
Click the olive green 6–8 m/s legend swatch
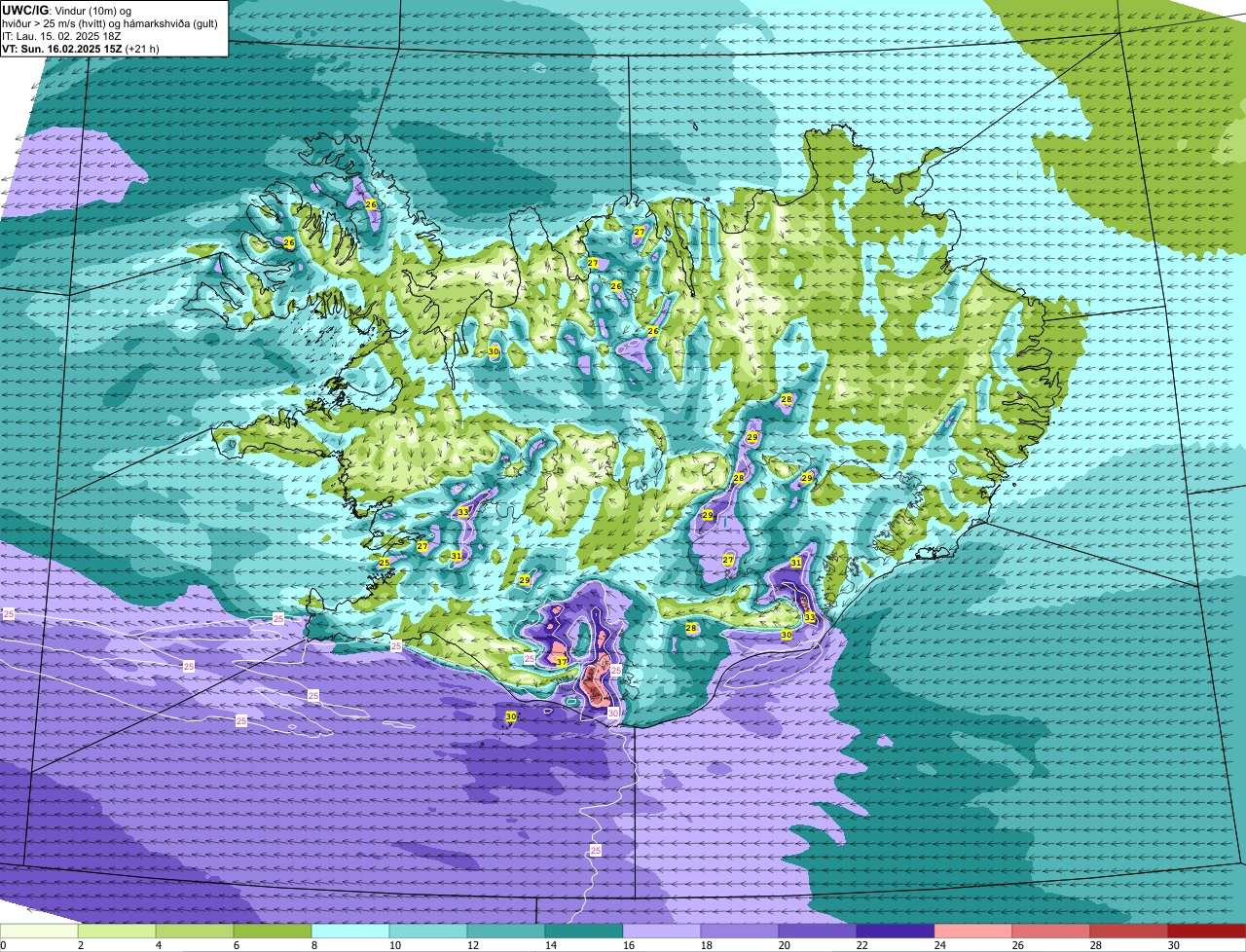coord(273,931)
